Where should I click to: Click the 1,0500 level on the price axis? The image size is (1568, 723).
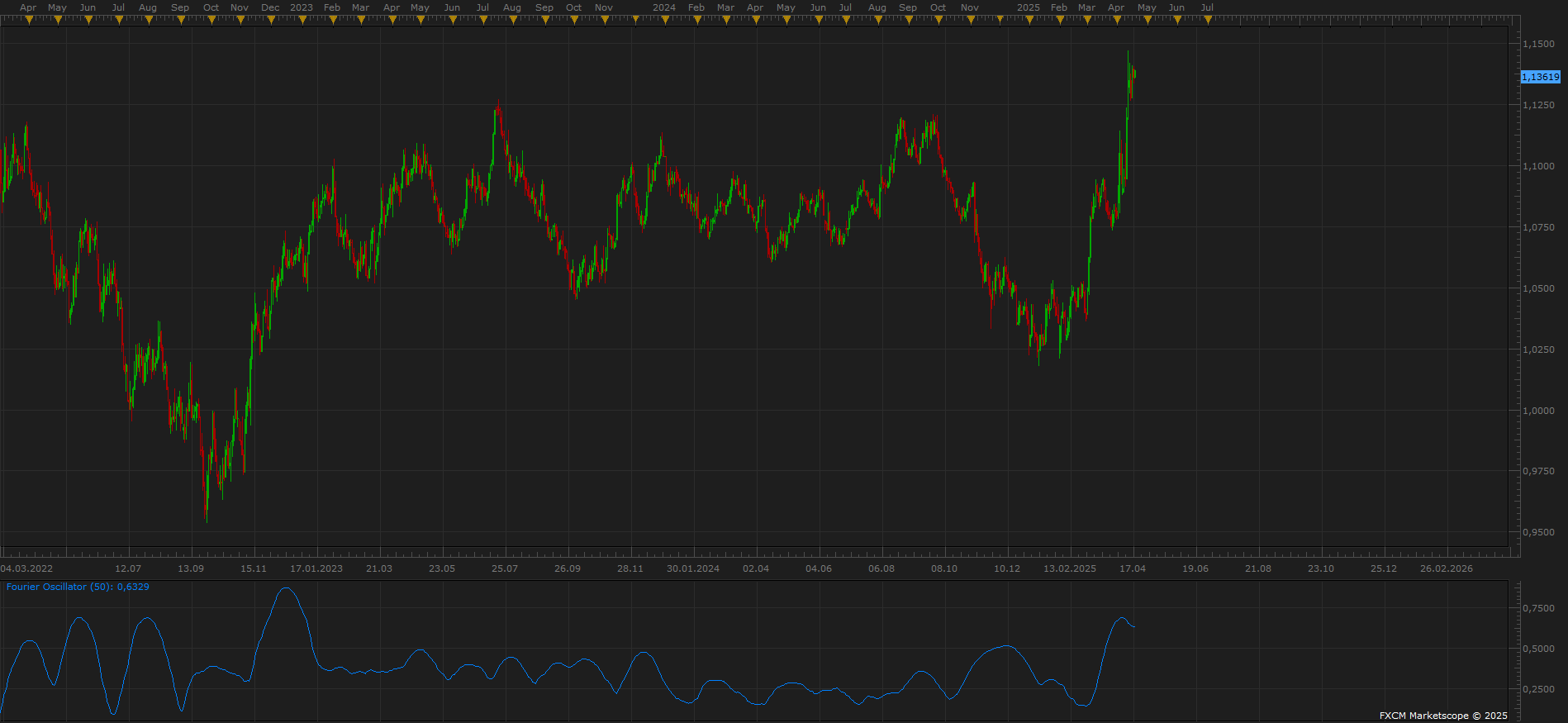(x=1538, y=288)
